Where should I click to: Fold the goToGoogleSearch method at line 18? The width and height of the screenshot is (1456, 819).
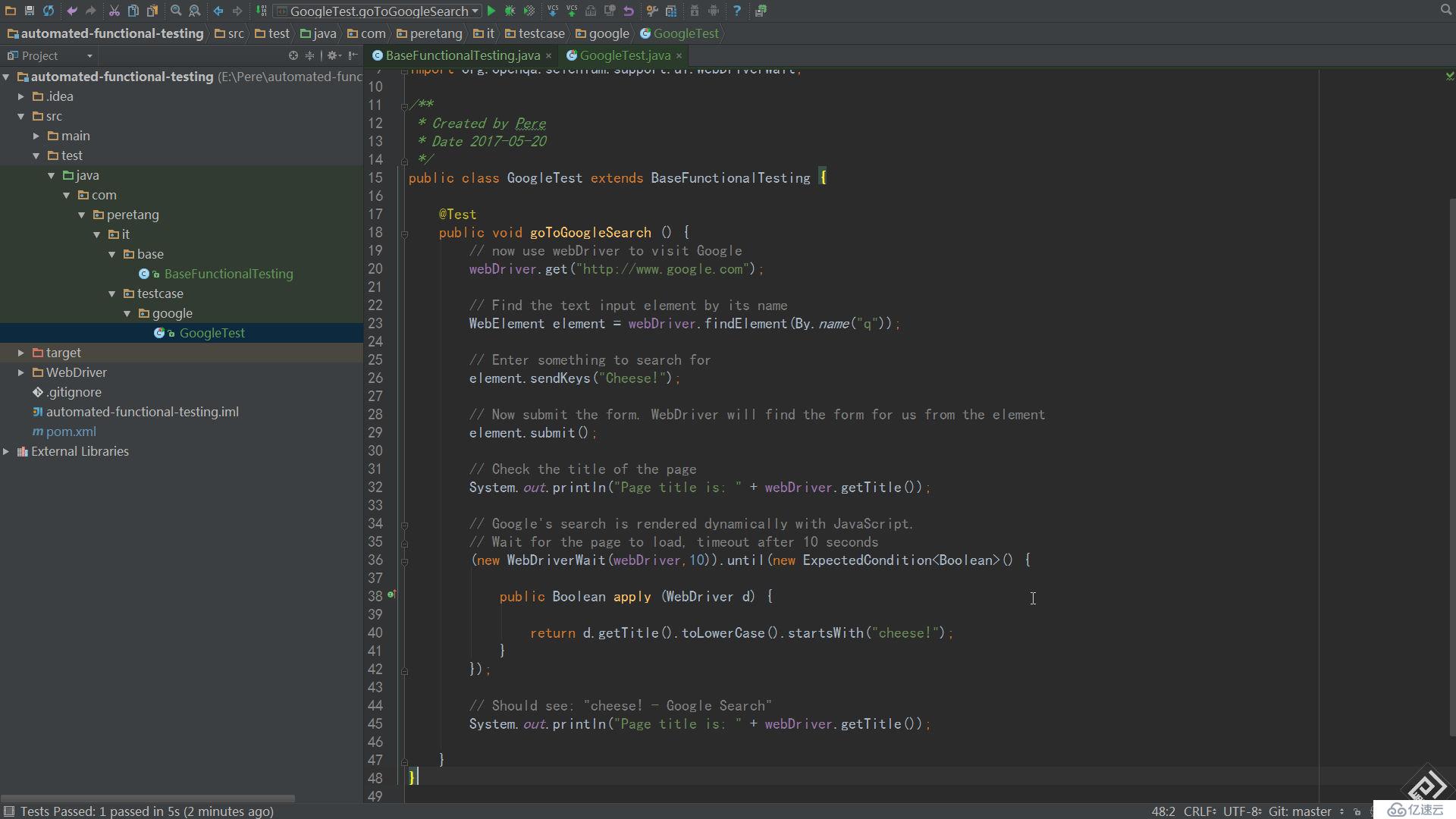[x=405, y=234]
